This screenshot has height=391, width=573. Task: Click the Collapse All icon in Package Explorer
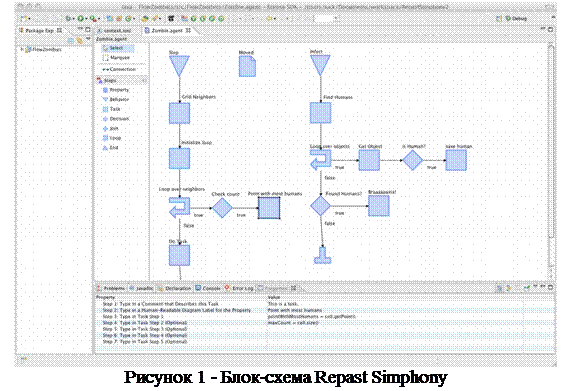[x=71, y=40]
